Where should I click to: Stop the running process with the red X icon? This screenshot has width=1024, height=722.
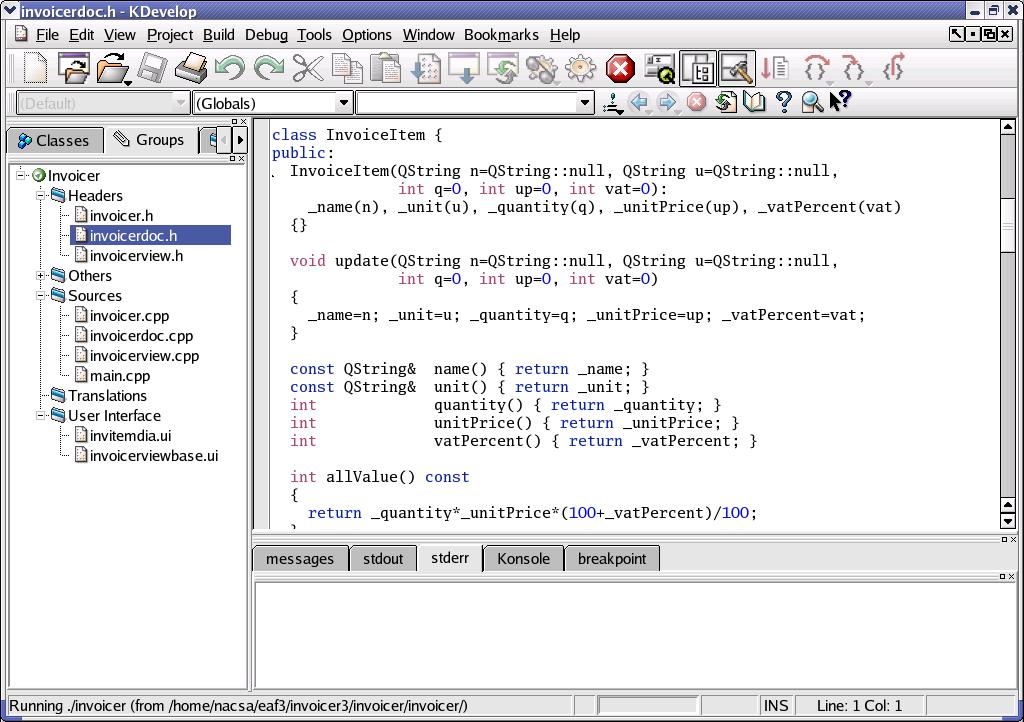coord(620,68)
